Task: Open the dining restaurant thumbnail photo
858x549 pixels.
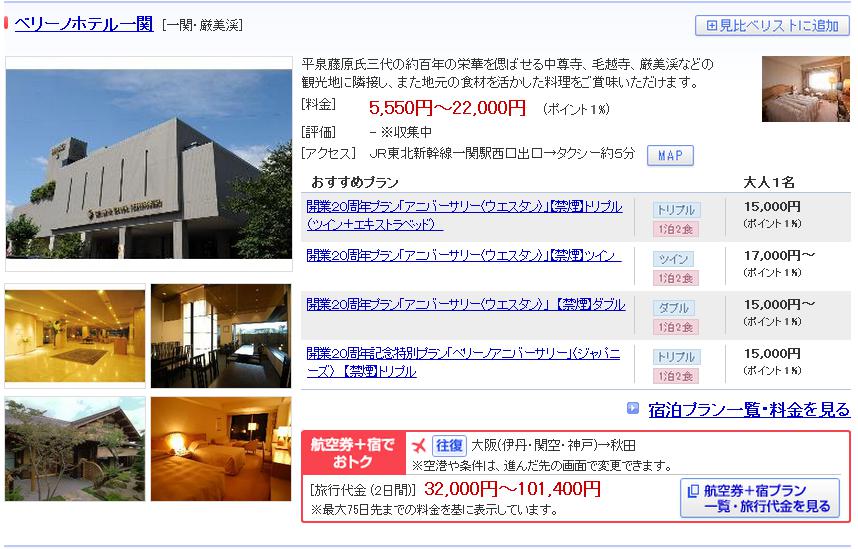Action: (221, 336)
